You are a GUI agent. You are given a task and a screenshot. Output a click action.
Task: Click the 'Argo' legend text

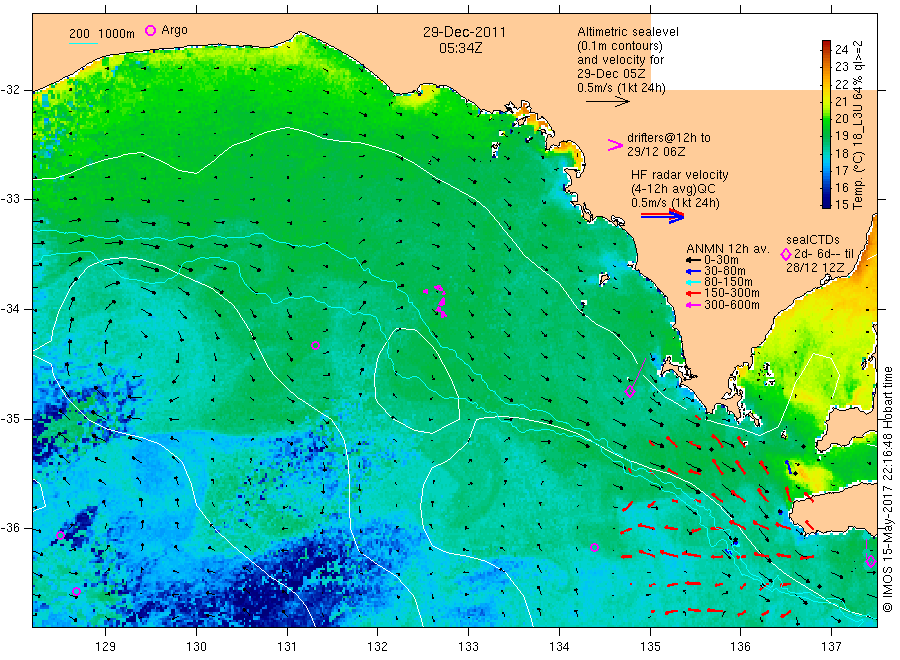pos(174,30)
